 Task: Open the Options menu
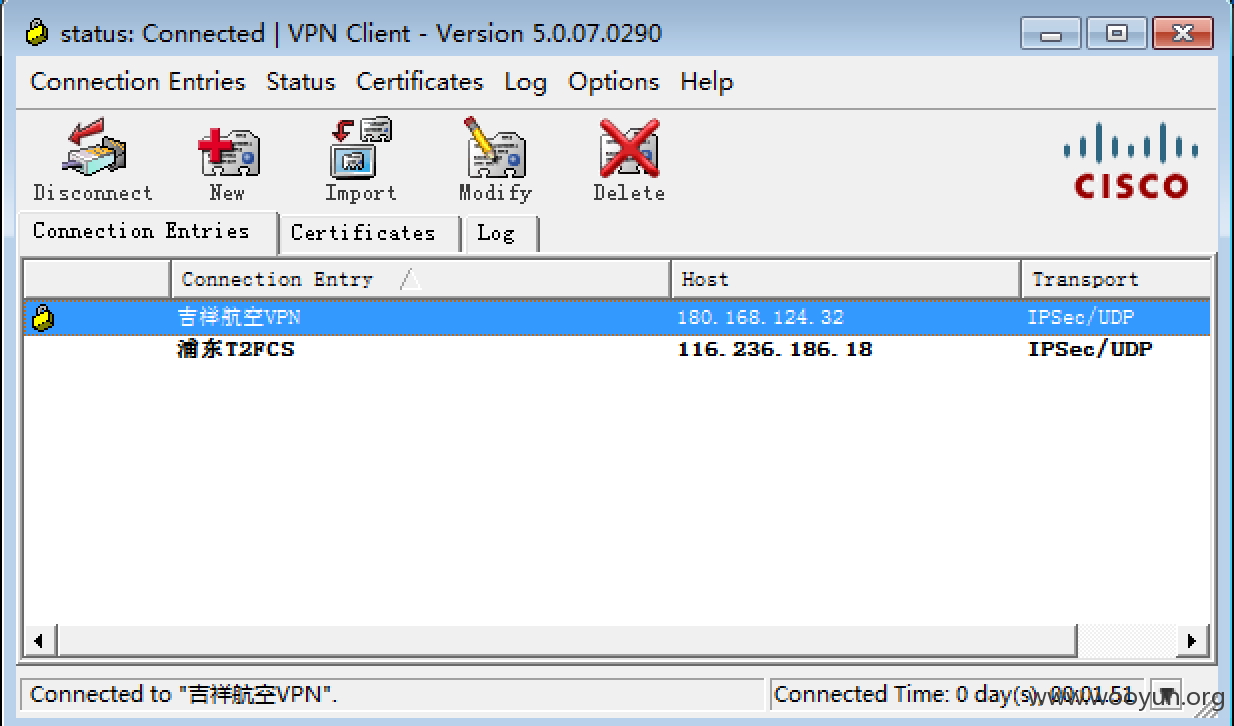click(x=614, y=82)
